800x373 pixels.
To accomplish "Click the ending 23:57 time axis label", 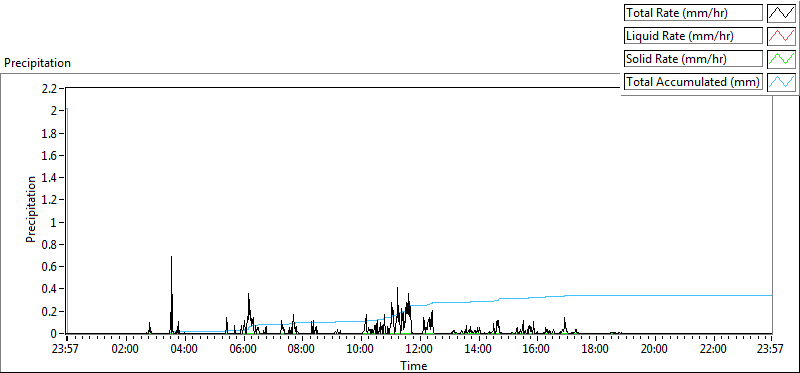I will 771,350.
